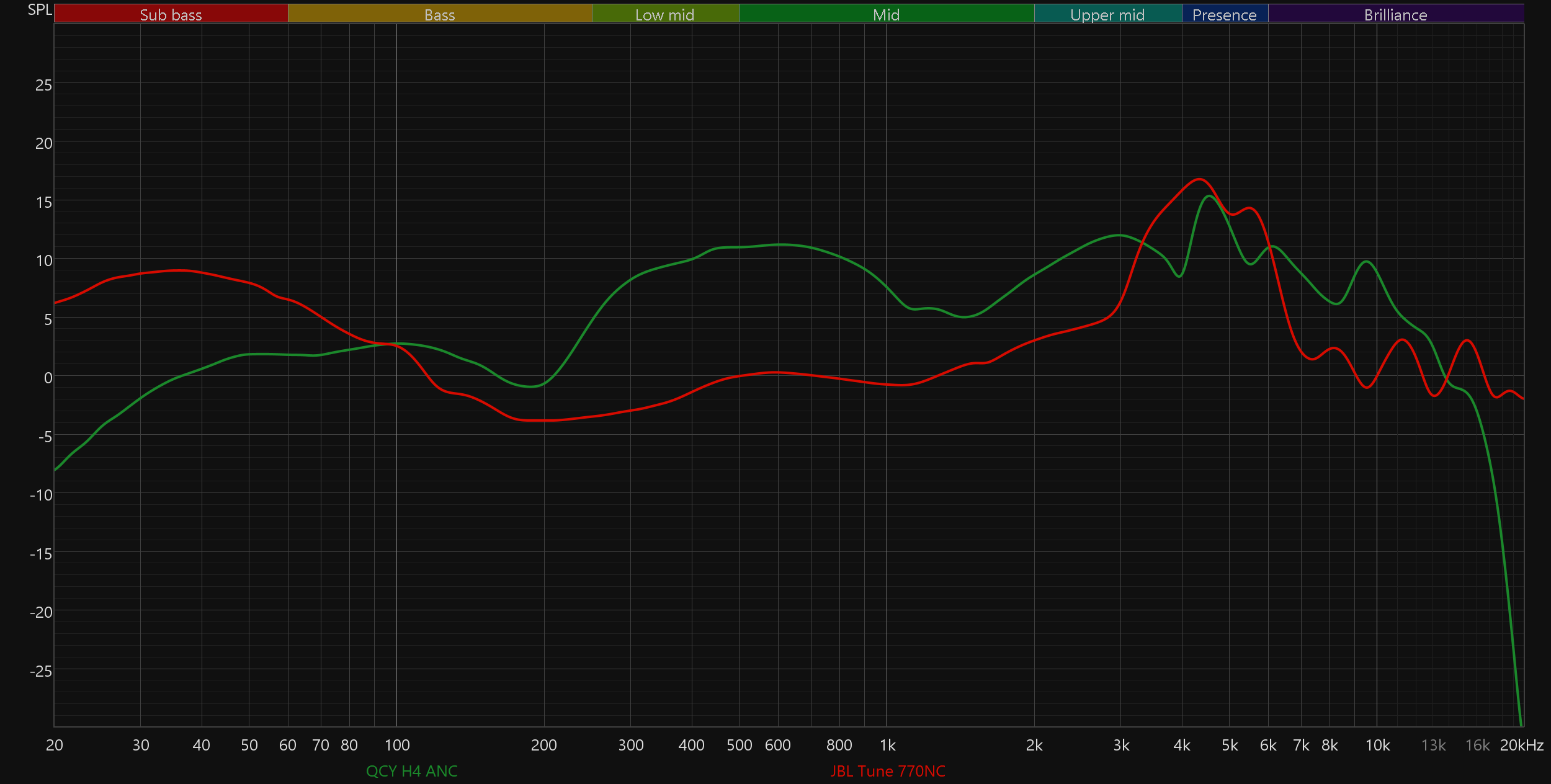Click the Bass frequency band header
Image resolution: width=1551 pixels, height=784 pixels.
click(x=439, y=14)
